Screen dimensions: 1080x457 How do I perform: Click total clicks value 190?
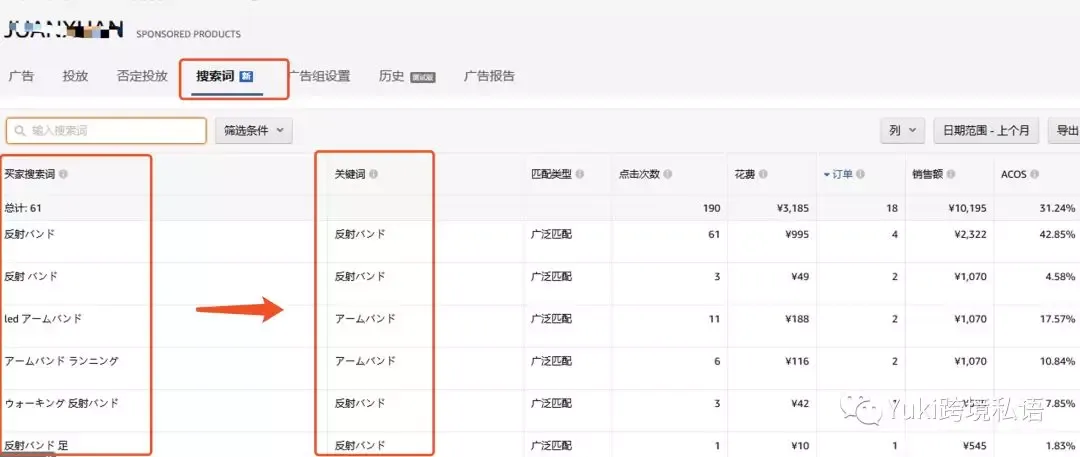[712, 207]
